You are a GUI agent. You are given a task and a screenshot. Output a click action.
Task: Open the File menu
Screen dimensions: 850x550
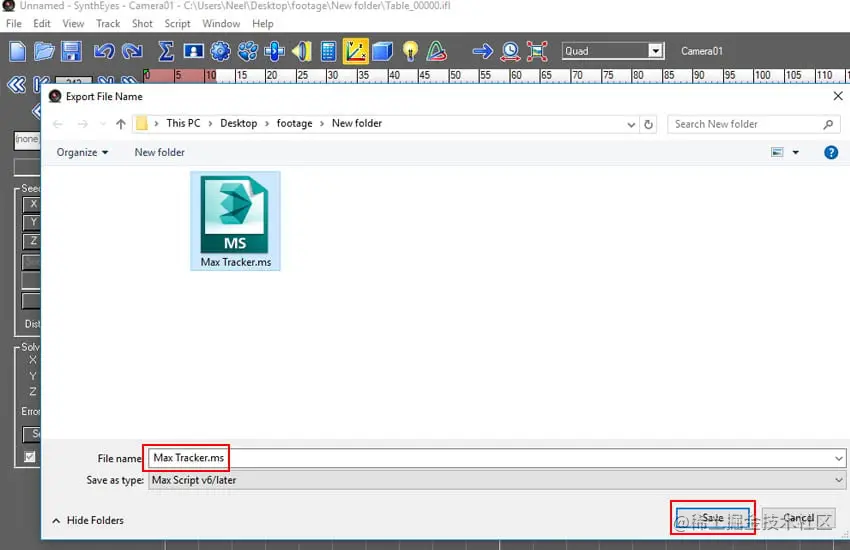(x=14, y=24)
